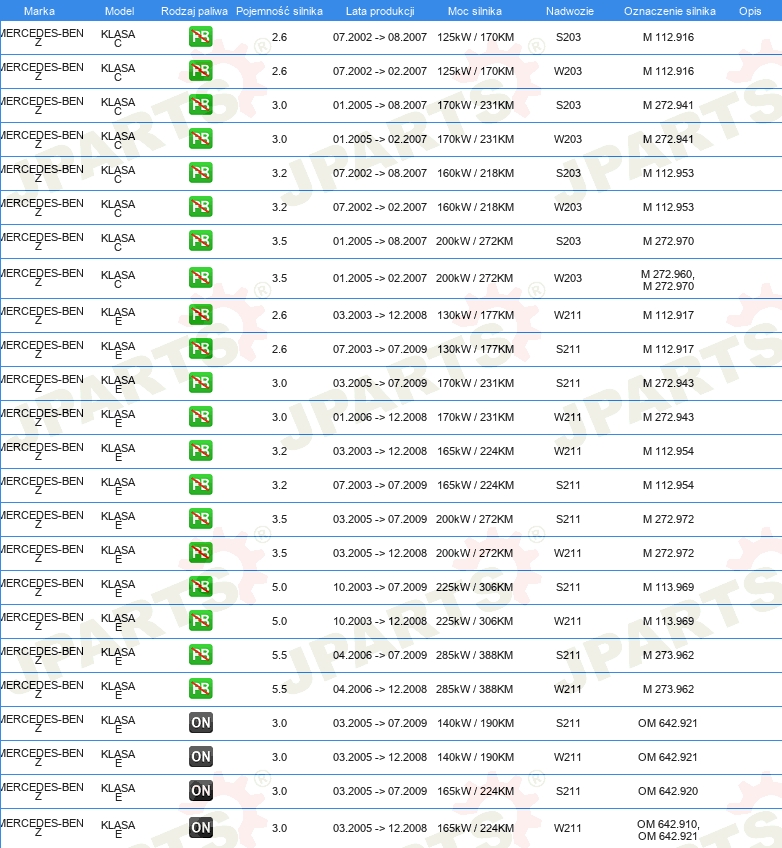Click the petrol icon in the M 112.917 W211 row
Viewport: 782px width, 848px height.
point(201,315)
